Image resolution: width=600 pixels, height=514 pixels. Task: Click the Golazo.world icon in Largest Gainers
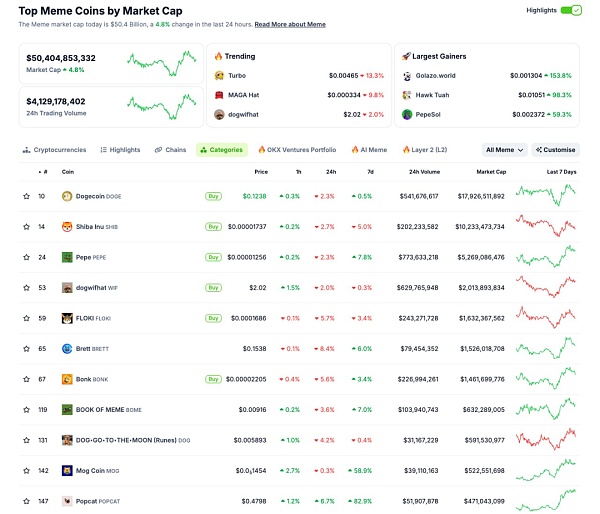pyautogui.click(x=407, y=75)
